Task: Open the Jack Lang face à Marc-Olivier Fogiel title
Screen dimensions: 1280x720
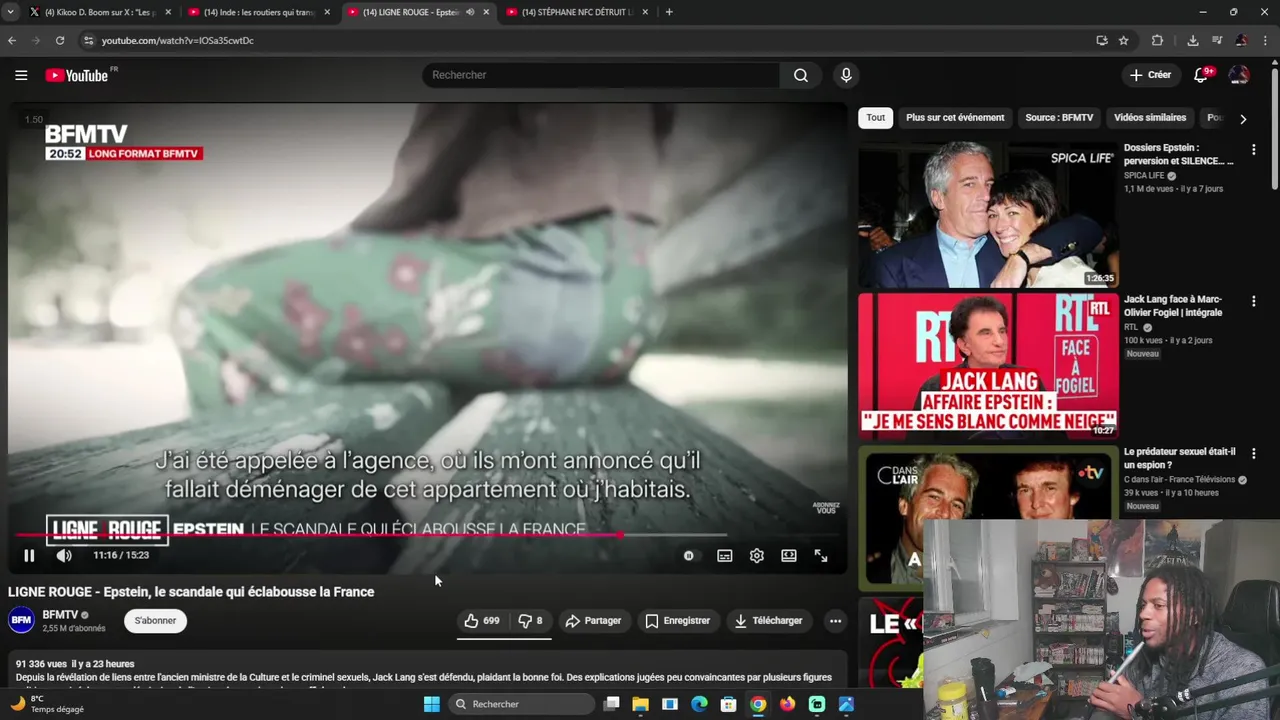Action: click(x=1173, y=306)
